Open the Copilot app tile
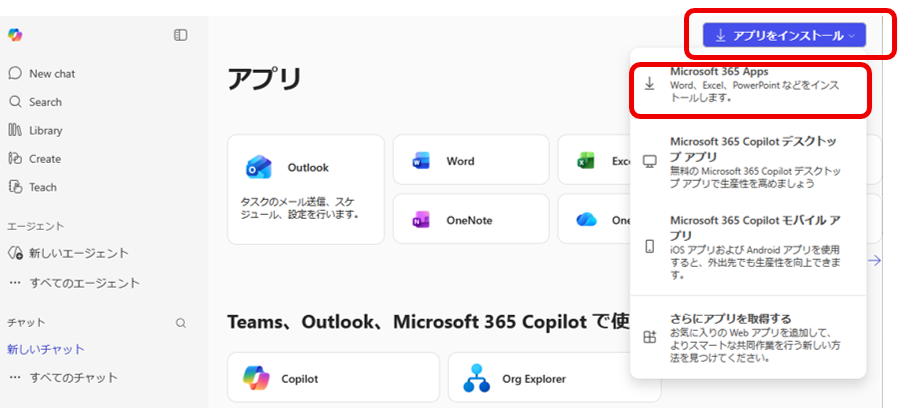908x420 pixels. (x=333, y=378)
